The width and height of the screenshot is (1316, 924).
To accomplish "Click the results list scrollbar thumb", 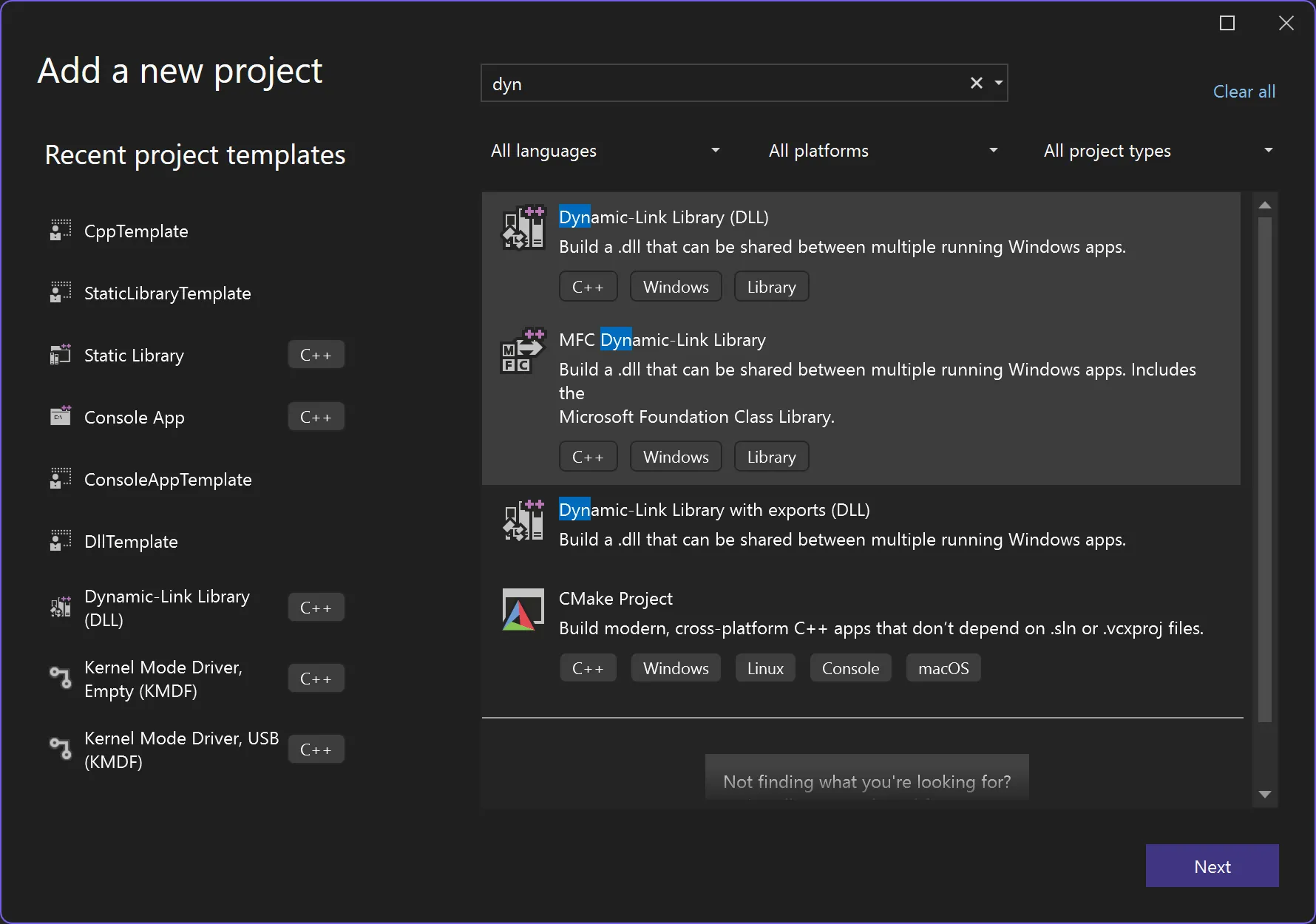I will pyautogui.click(x=1265, y=469).
